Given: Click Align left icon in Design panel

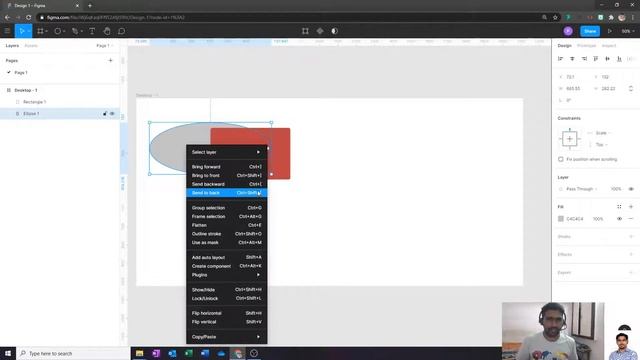Looking at the screenshot, I should (x=560, y=59).
